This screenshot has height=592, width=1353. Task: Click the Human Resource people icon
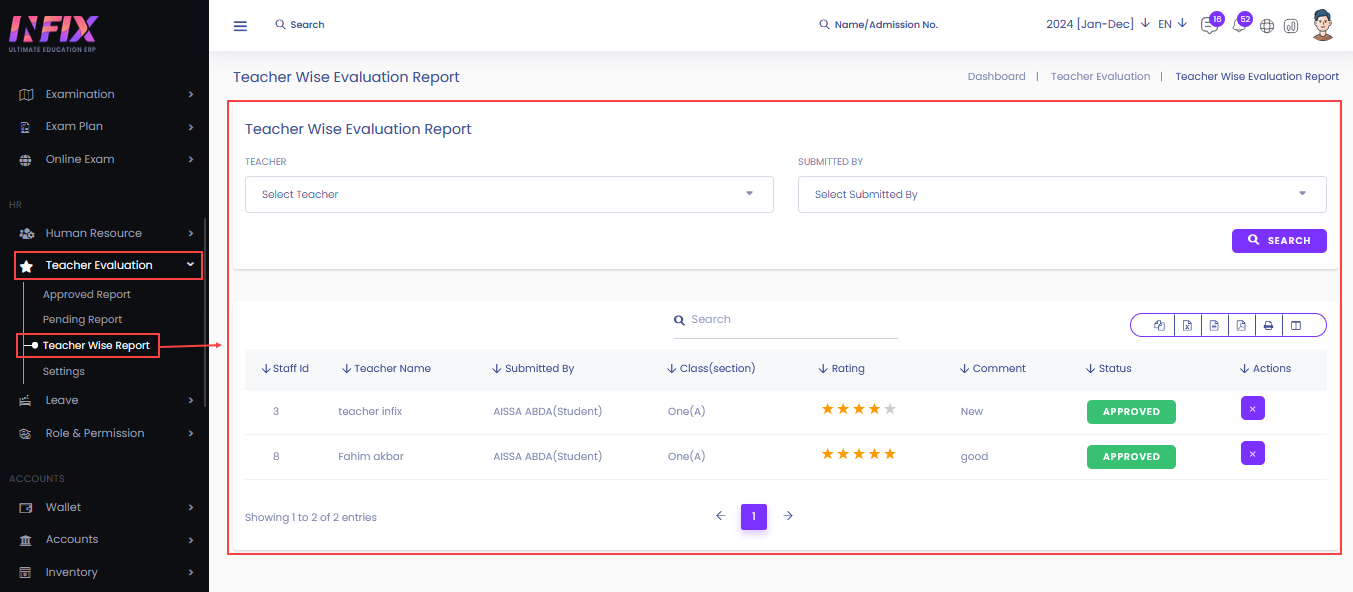[x=26, y=234]
